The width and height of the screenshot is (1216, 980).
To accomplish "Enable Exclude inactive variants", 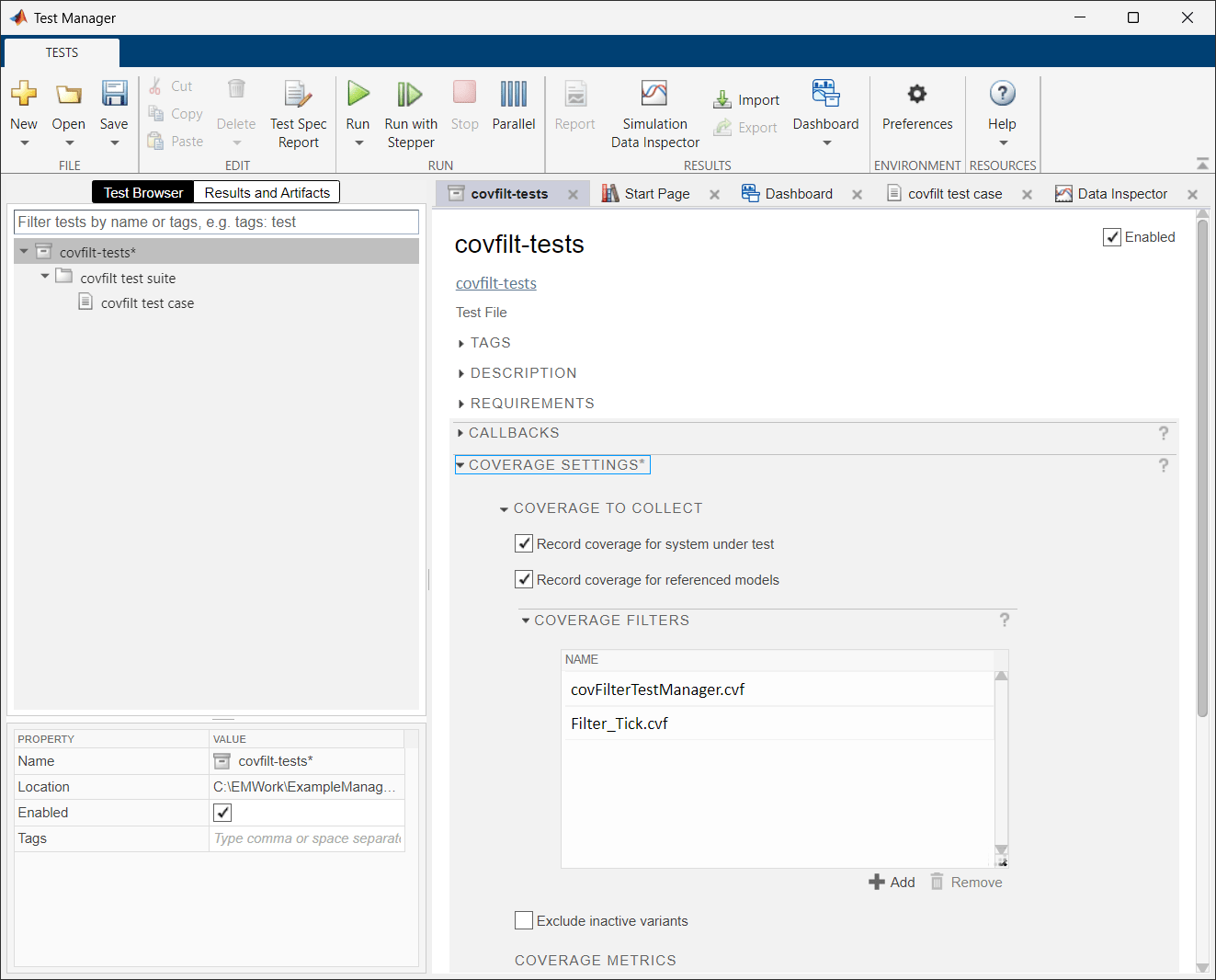I will pos(524,920).
